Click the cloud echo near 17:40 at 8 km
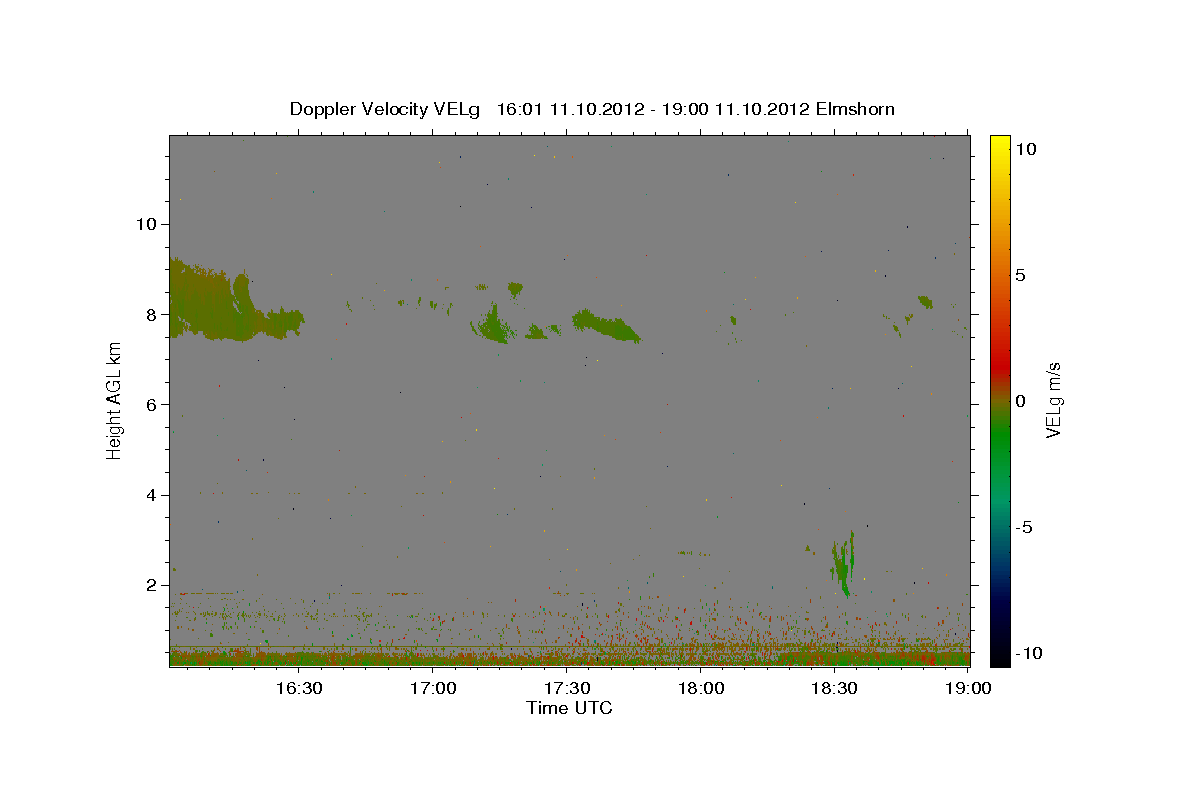This screenshot has height=800, width=1200. click(605, 325)
